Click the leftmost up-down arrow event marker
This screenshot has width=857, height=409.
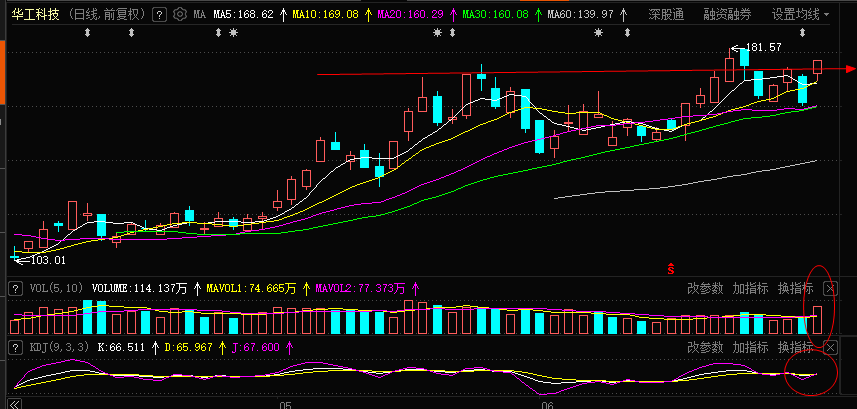tap(87, 33)
